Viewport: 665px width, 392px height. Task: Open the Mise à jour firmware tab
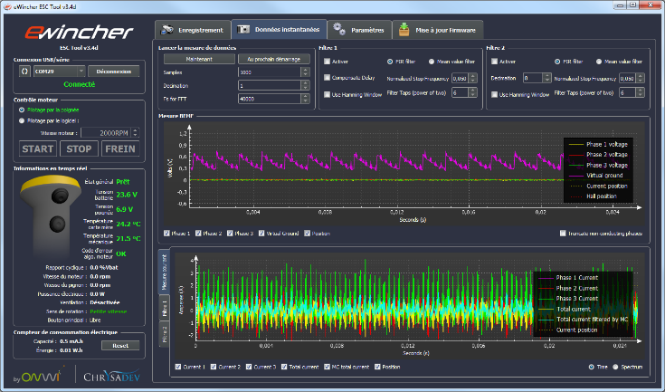pos(438,30)
